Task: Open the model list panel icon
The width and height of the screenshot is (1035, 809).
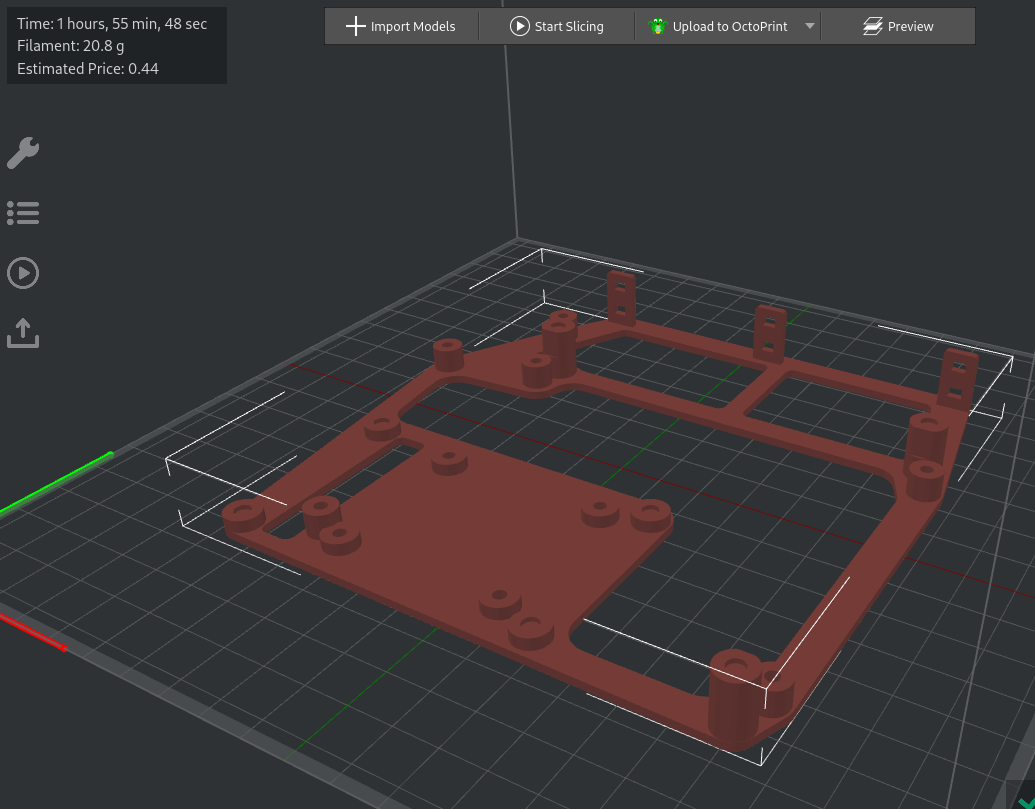Action: [23, 212]
